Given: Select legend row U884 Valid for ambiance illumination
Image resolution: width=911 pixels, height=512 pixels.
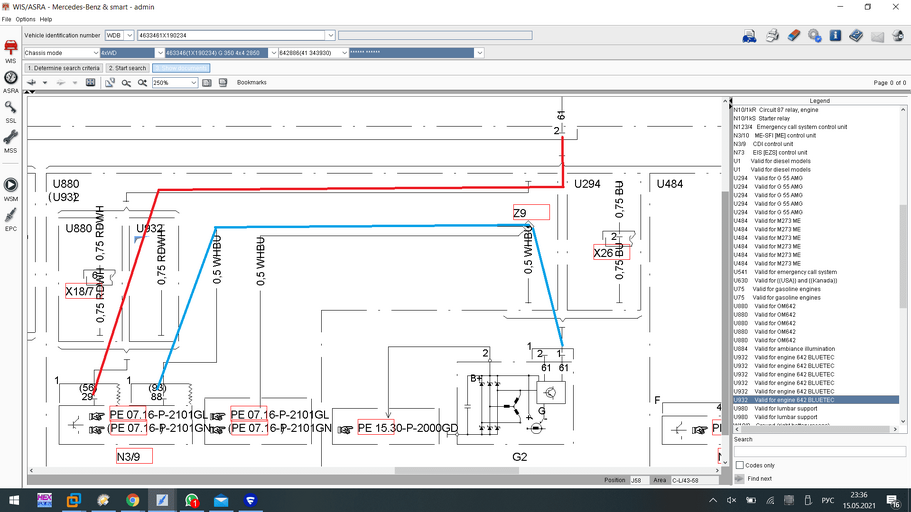Looking at the screenshot, I should [x=784, y=349].
